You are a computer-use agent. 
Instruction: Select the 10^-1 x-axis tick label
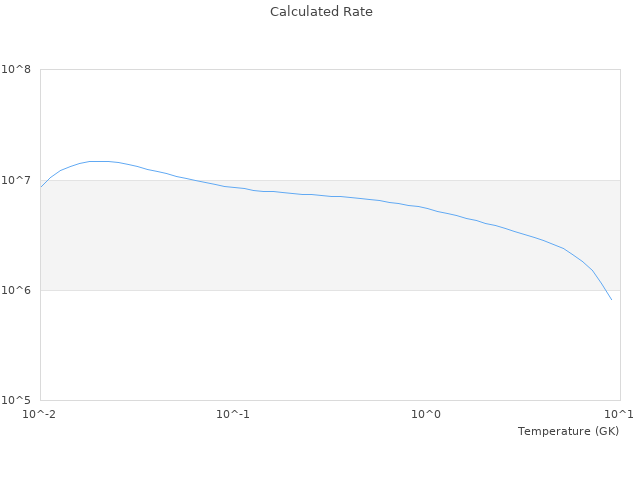pos(233,414)
